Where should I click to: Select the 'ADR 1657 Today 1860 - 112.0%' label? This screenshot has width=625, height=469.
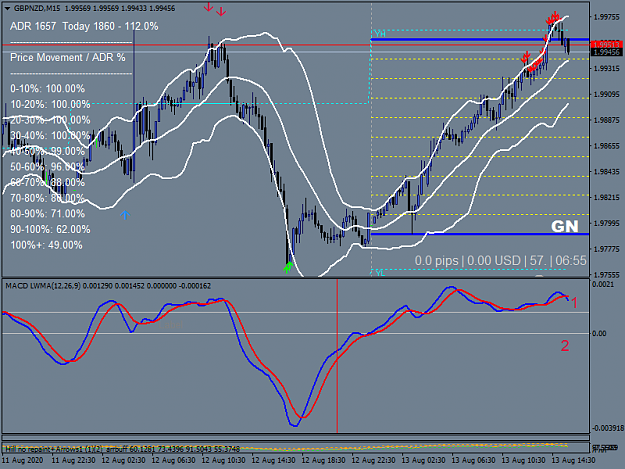coord(84,26)
